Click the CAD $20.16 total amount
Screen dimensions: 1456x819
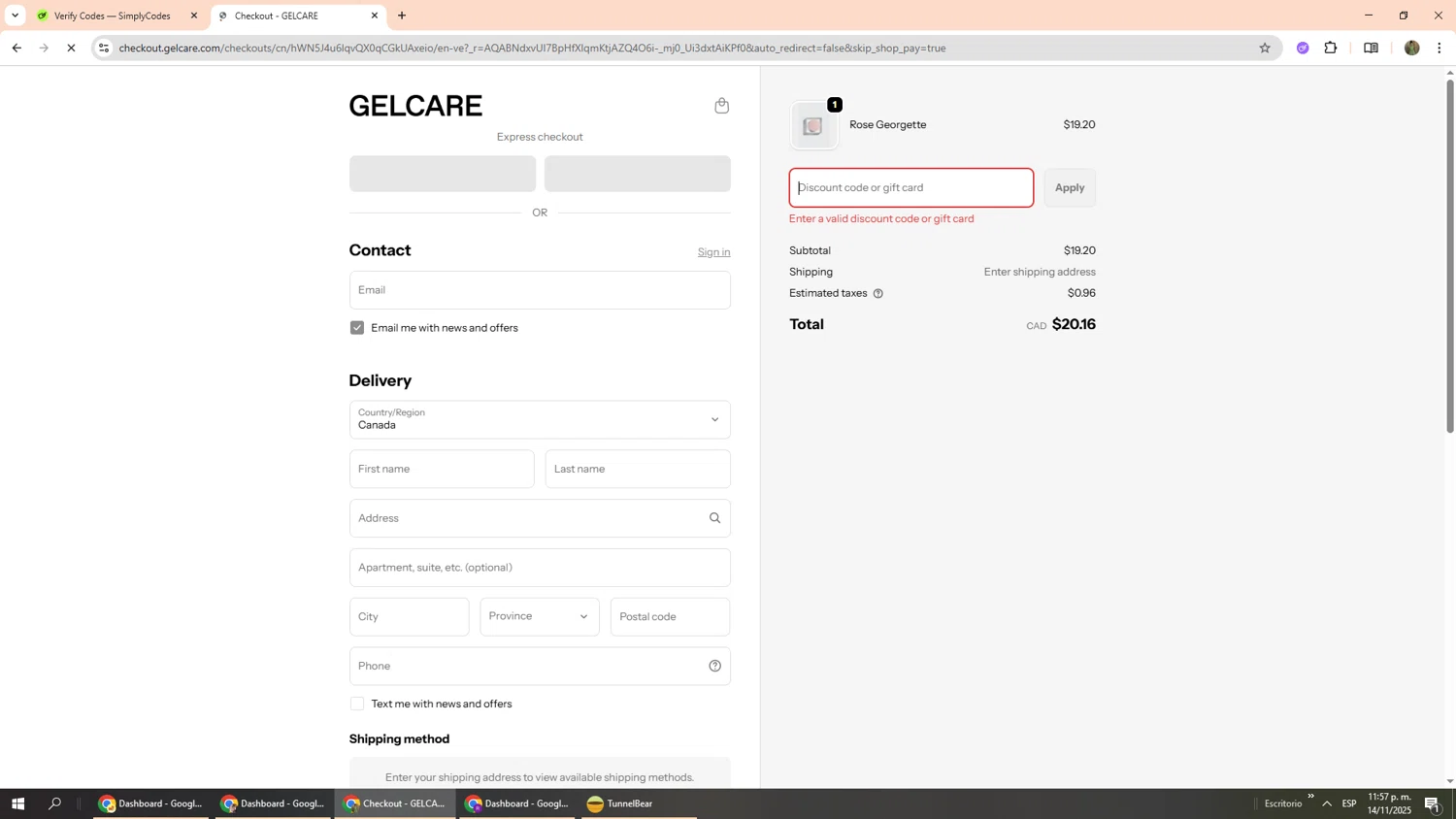click(1061, 325)
